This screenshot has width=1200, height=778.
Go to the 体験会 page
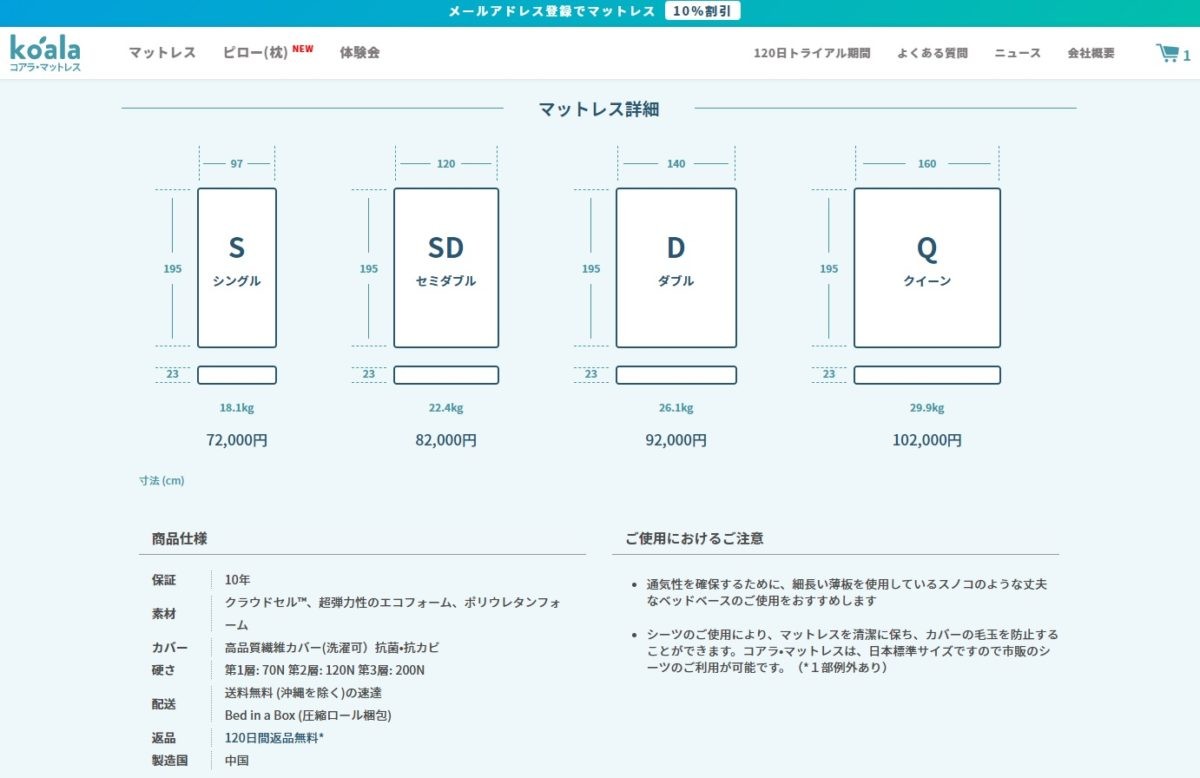pos(360,53)
